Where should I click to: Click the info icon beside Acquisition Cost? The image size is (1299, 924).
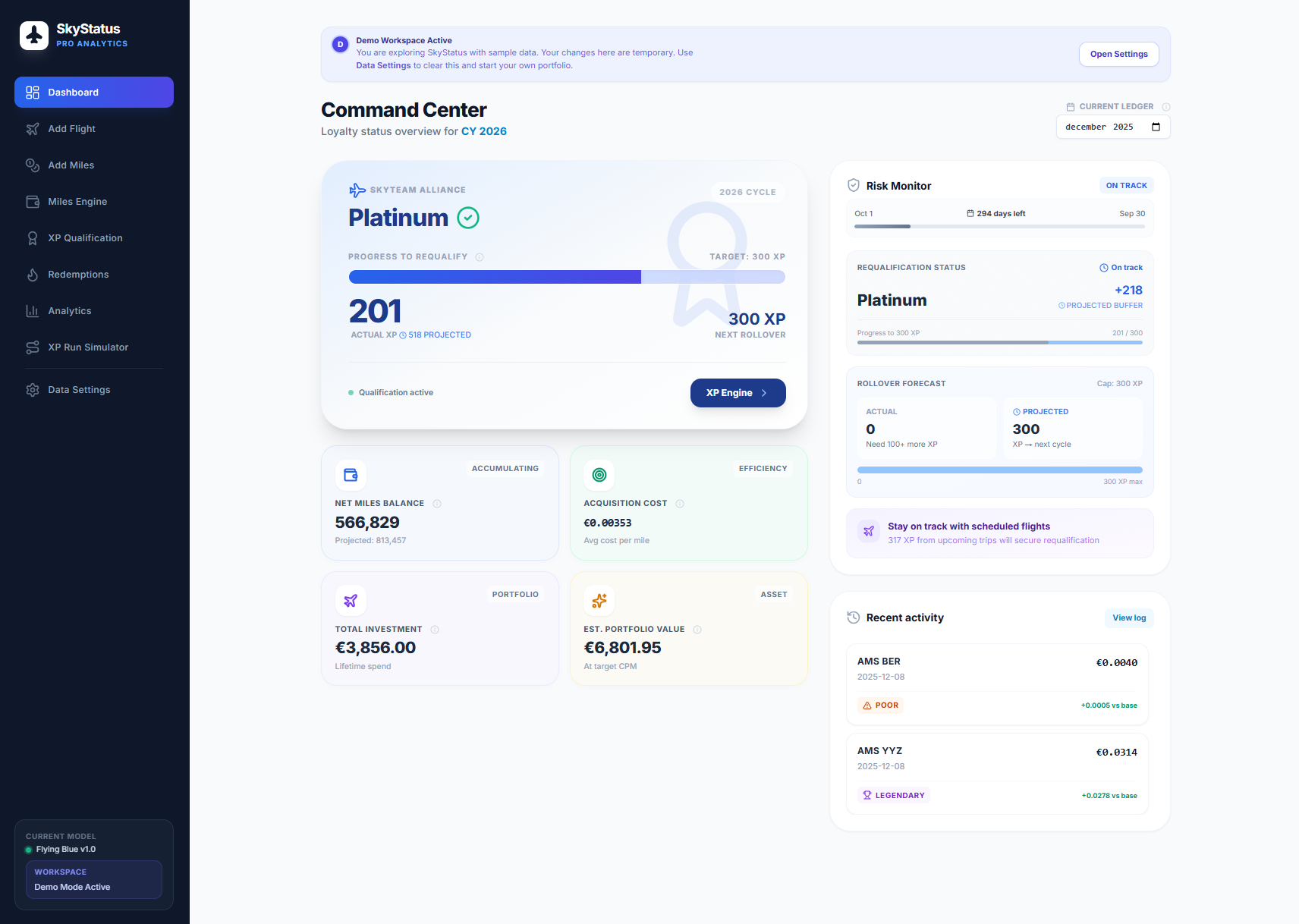pyautogui.click(x=680, y=504)
